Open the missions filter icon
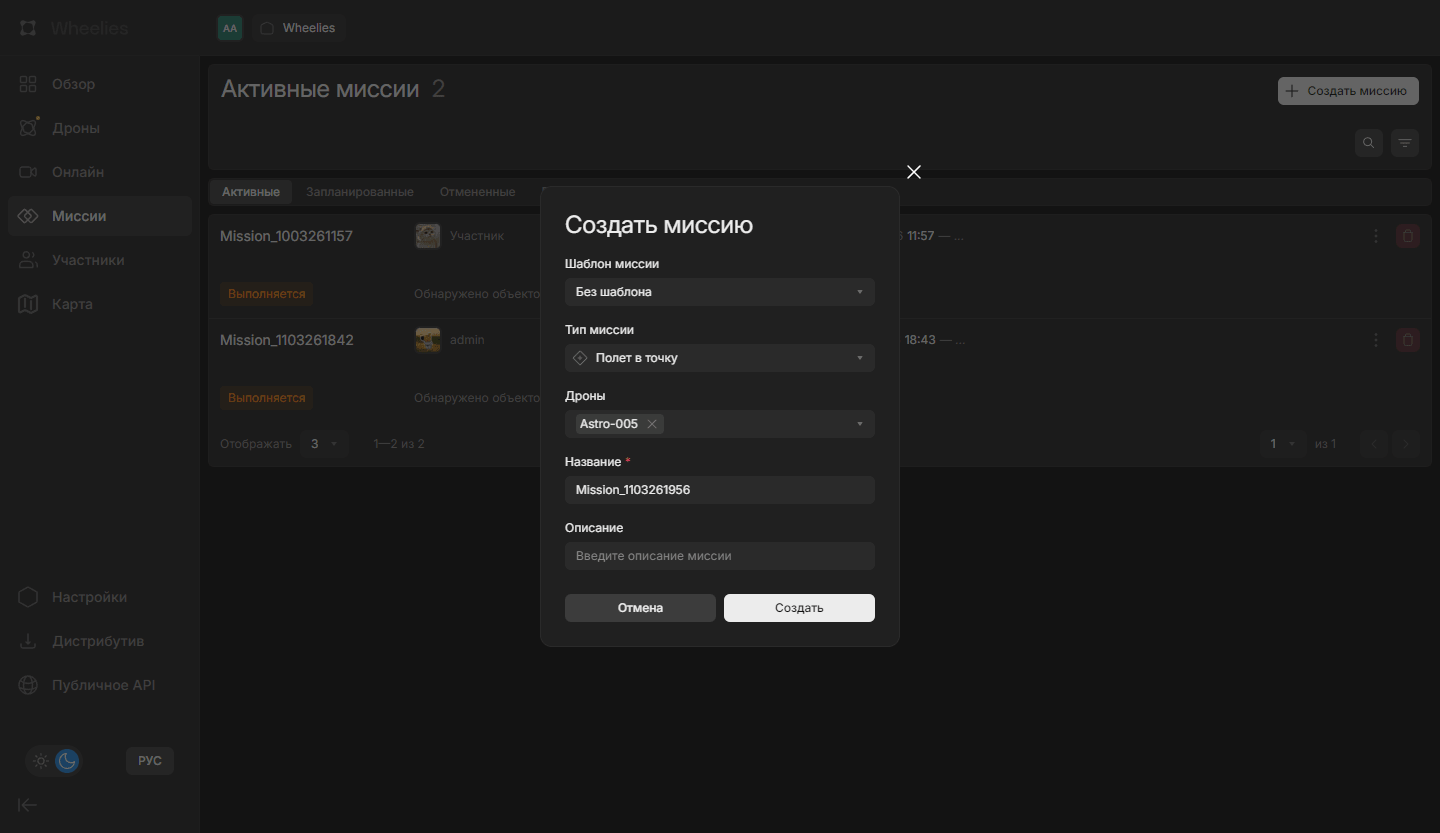The width and height of the screenshot is (1440, 833). click(1405, 143)
